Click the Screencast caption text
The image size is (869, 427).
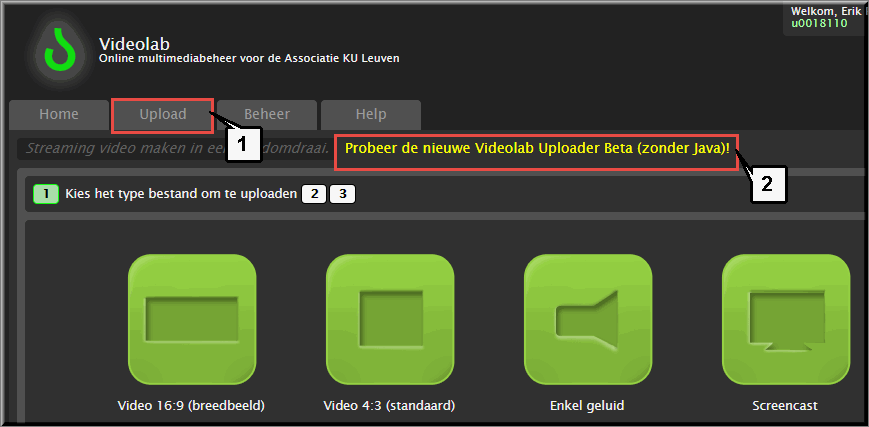point(785,405)
